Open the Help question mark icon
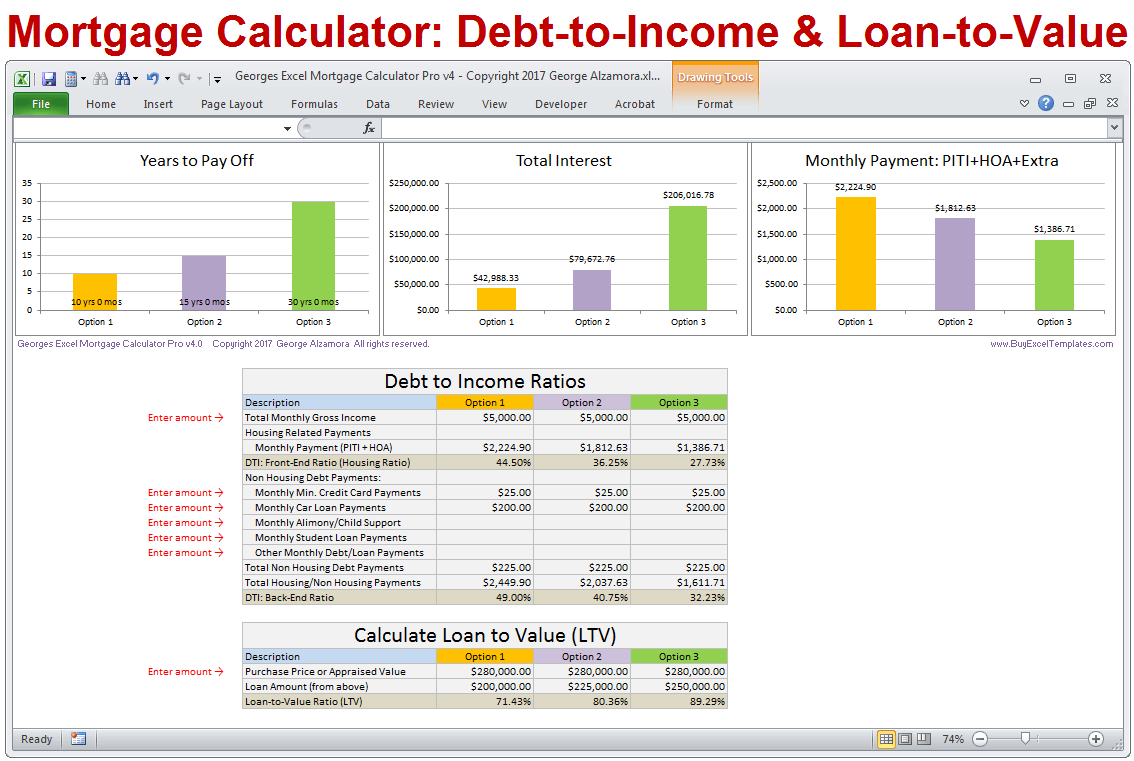 tap(1046, 103)
